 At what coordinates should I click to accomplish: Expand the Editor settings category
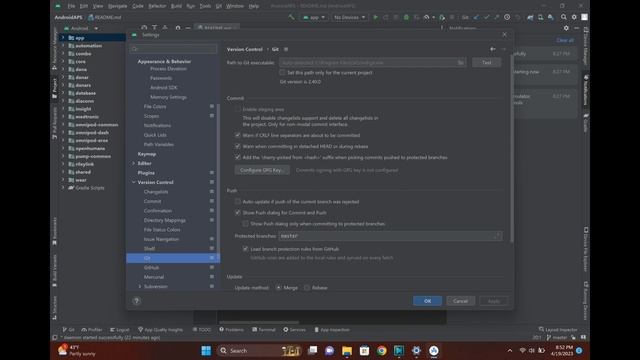[x=133, y=163]
